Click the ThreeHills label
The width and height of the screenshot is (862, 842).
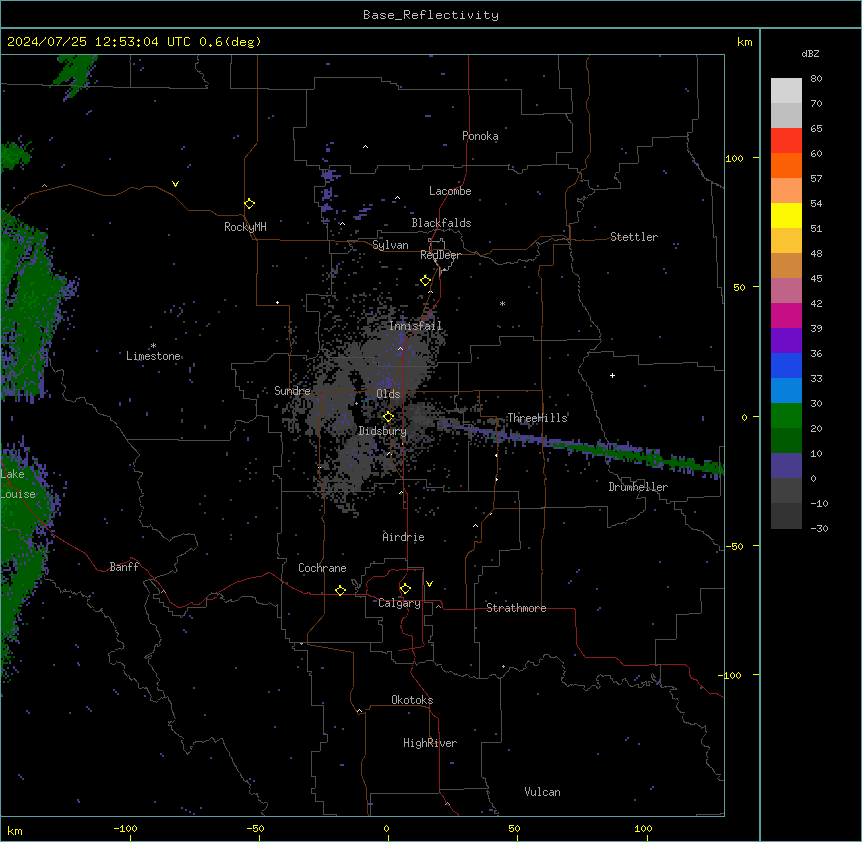537,418
